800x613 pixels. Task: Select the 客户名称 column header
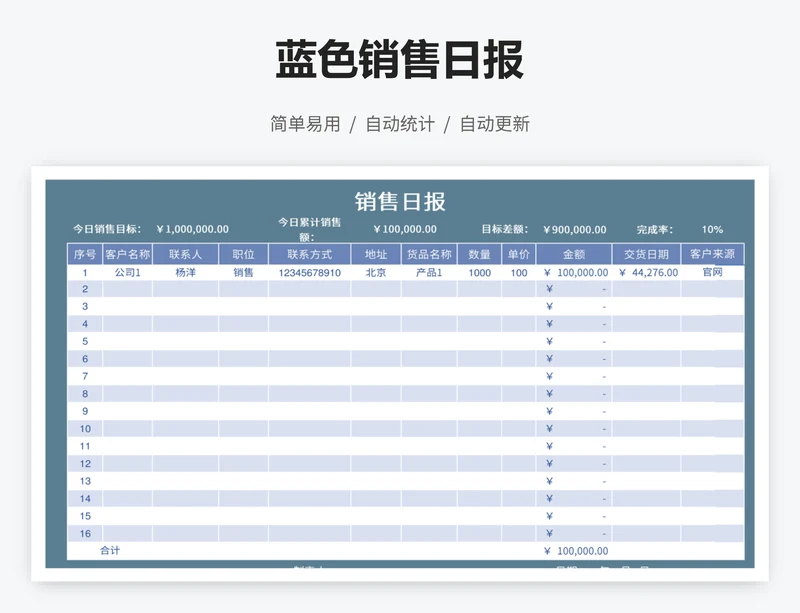128,254
